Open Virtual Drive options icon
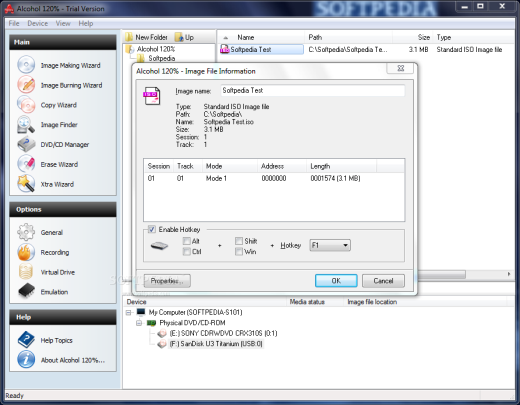 pyautogui.click(x=26, y=272)
